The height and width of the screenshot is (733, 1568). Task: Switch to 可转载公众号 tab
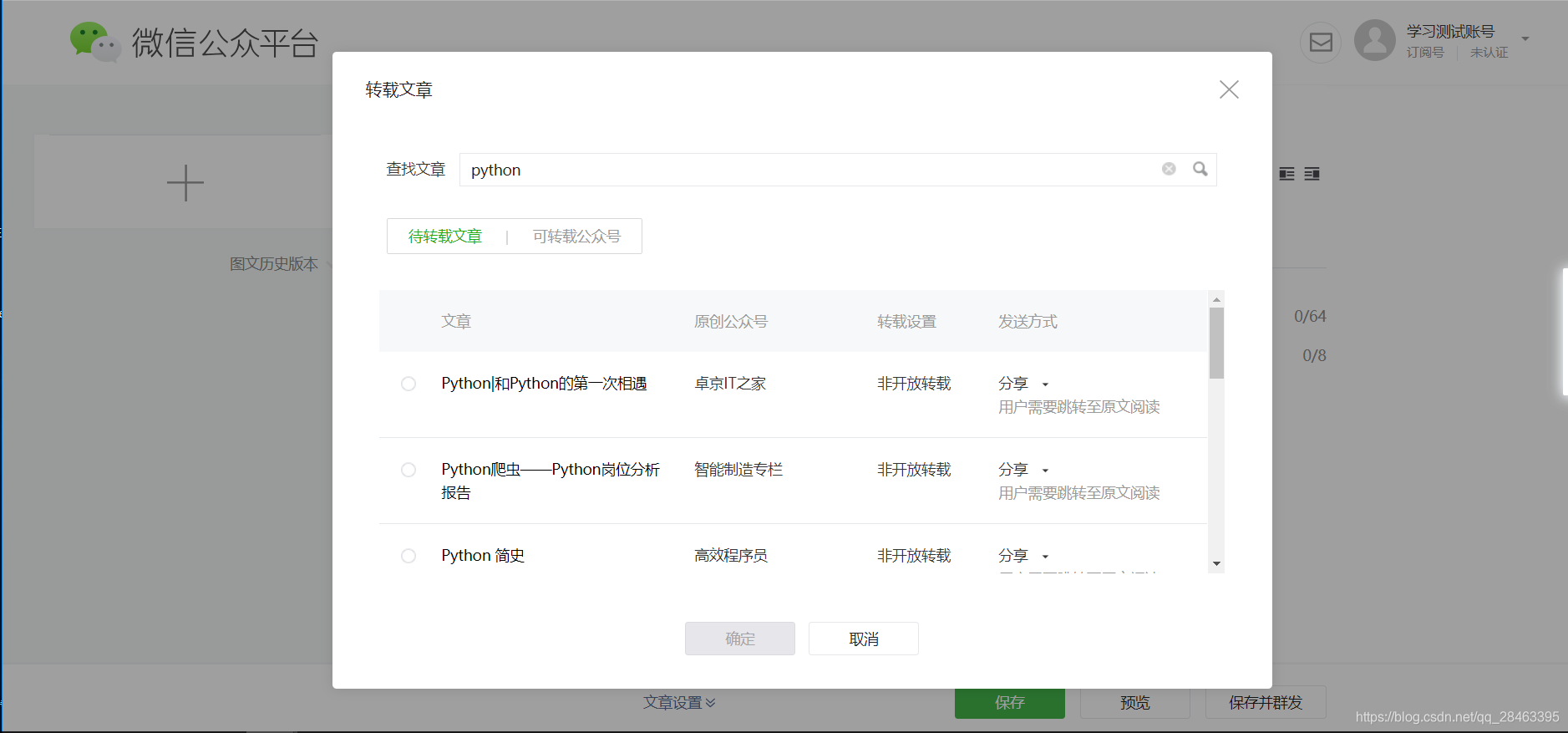(577, 237)
